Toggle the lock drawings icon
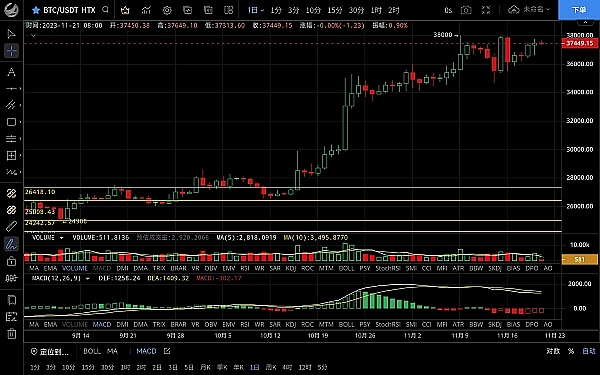Screen dimensions: 600x375 (x=11, y=261)
